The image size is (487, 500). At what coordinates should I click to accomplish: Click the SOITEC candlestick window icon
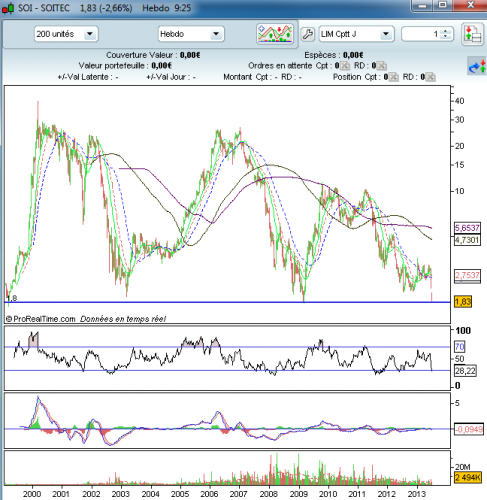tap(8, 8)
